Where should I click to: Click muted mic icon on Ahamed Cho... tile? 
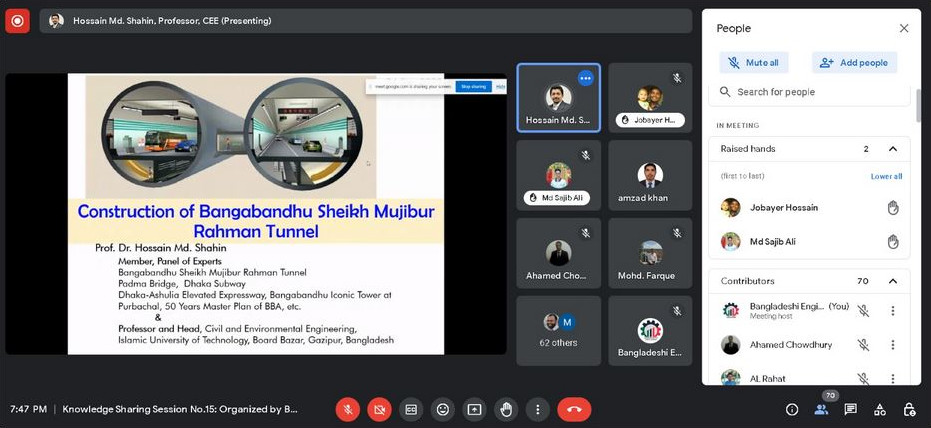pyautogui.click(x=585, y=233)
